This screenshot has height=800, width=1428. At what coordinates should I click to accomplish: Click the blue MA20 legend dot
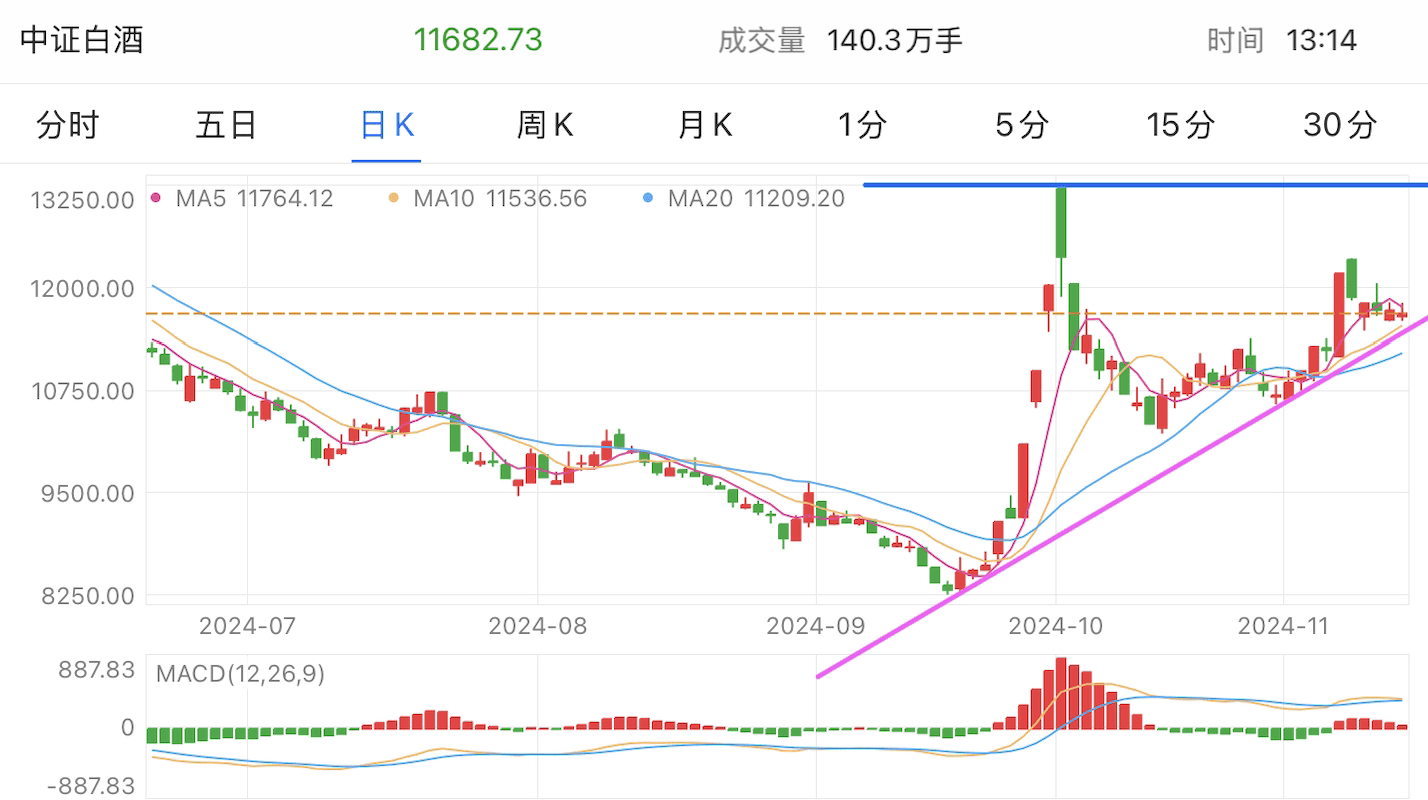pos(648,198)
